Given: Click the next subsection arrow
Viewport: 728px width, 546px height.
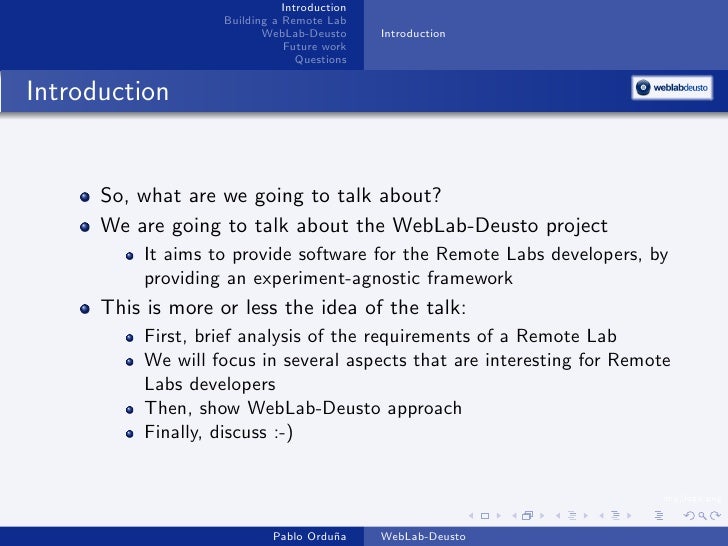Looking at the screenshot, I should (x=585, y=515).
